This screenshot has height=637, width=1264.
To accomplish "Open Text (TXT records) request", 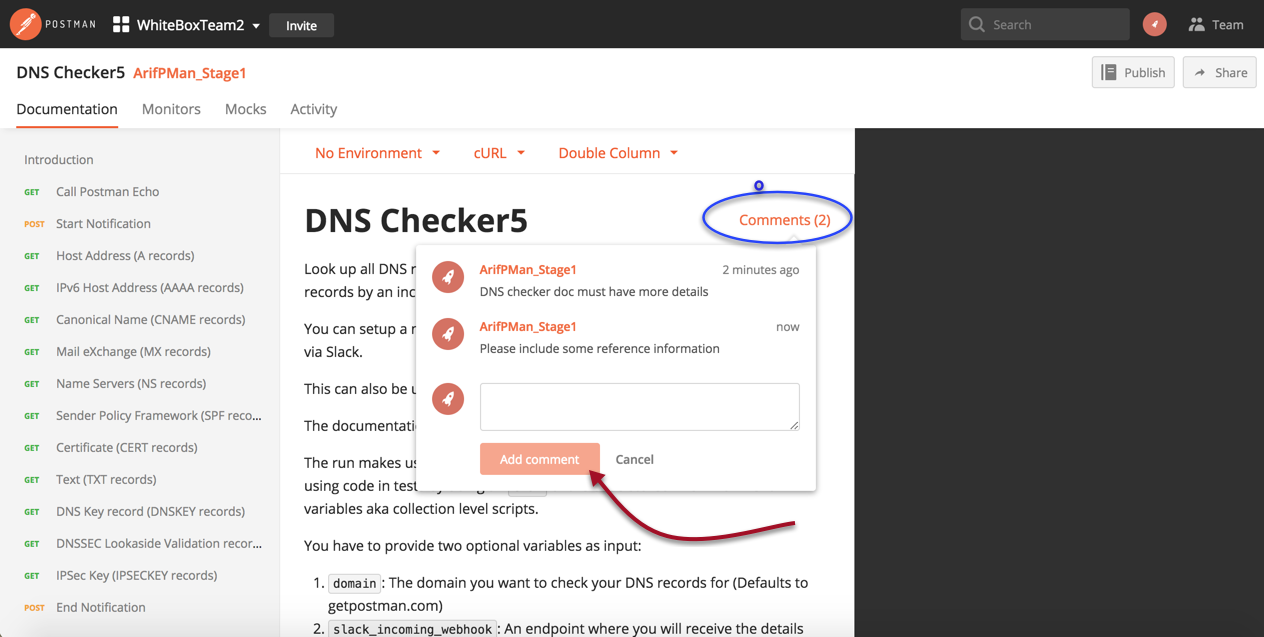I will (x=106, y=480).
